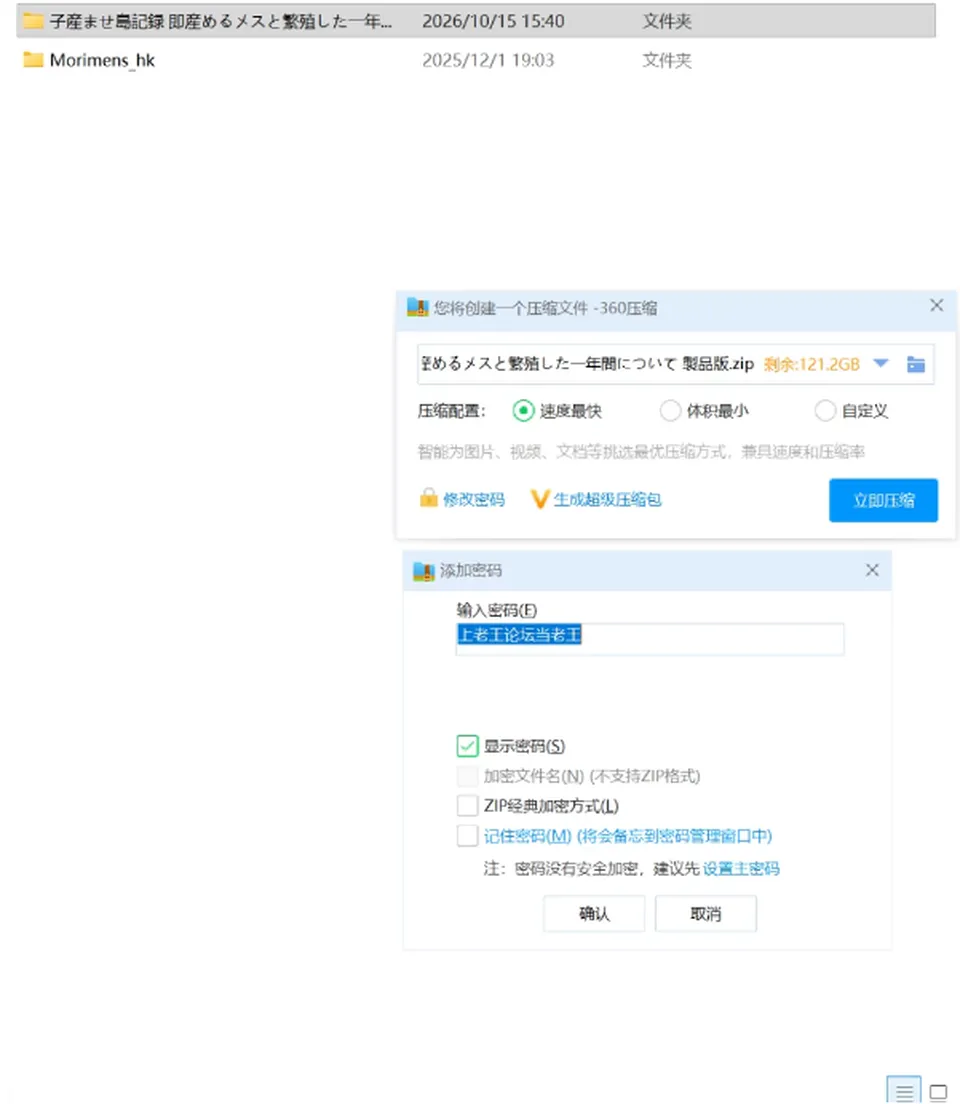The width and height of the screenshot is (960, 1104).
Task: Enable the ZIP经典加密方式(L) checkbox
Action: (x=467, y=805)
